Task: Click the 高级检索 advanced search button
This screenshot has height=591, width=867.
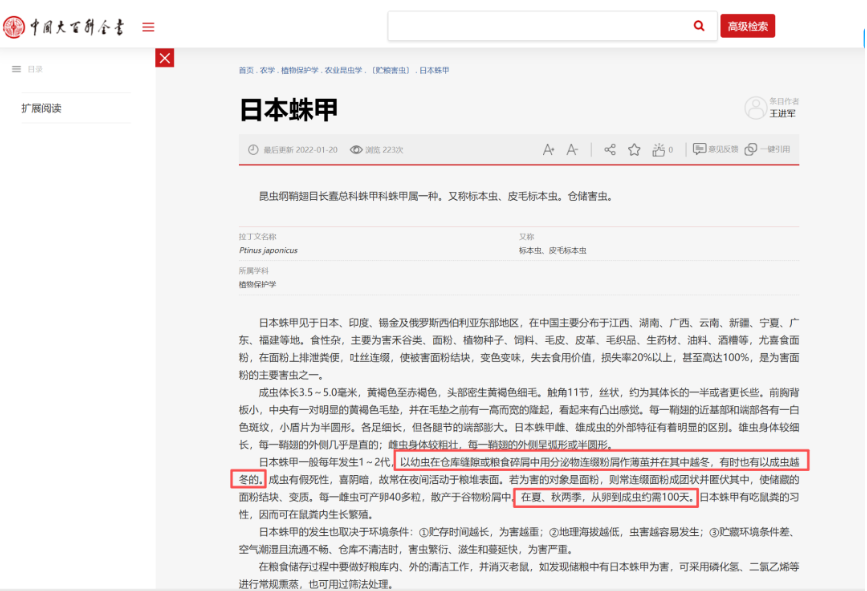Action: point(747,26)
